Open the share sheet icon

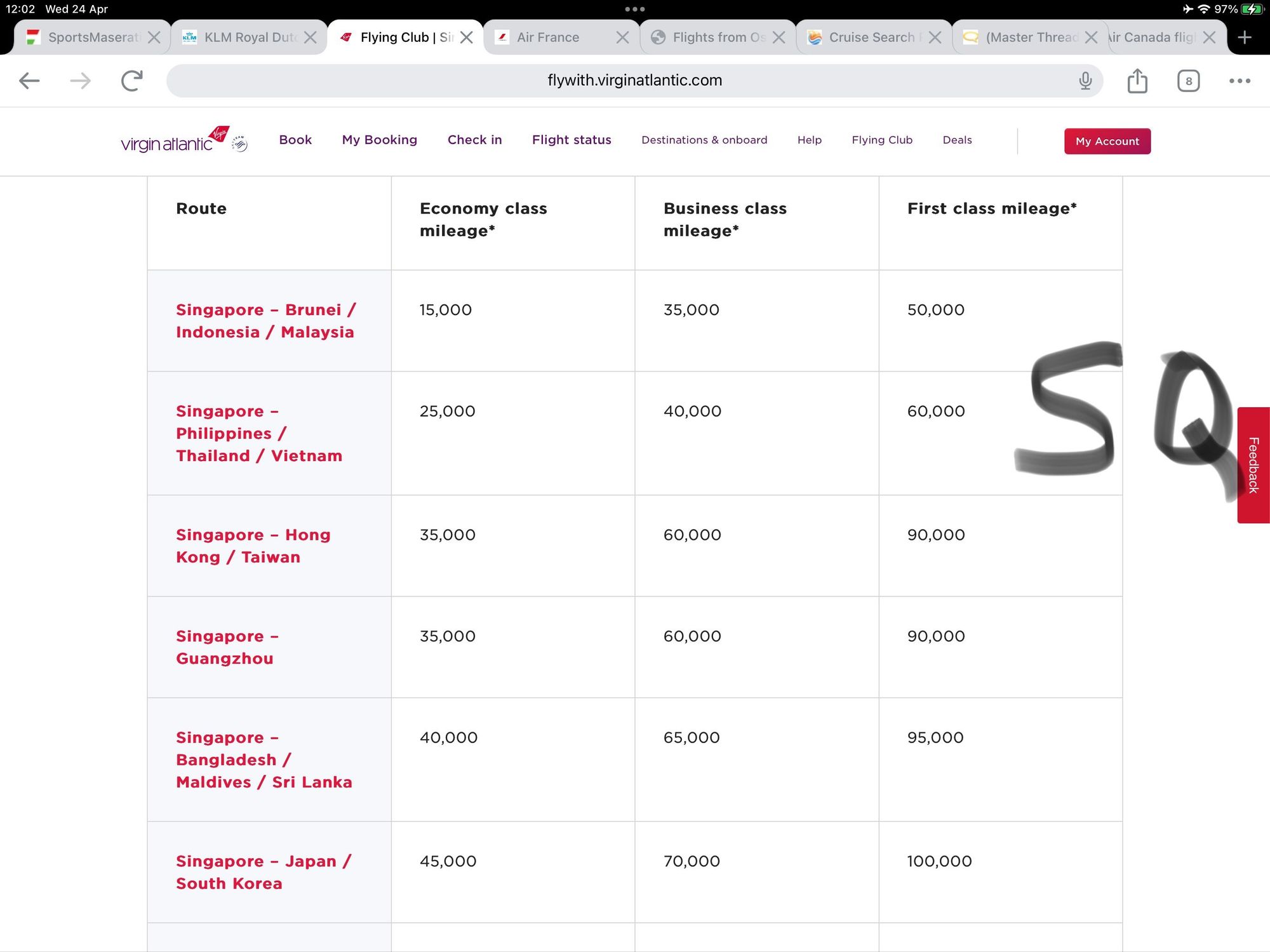[x=1137, y=81]
